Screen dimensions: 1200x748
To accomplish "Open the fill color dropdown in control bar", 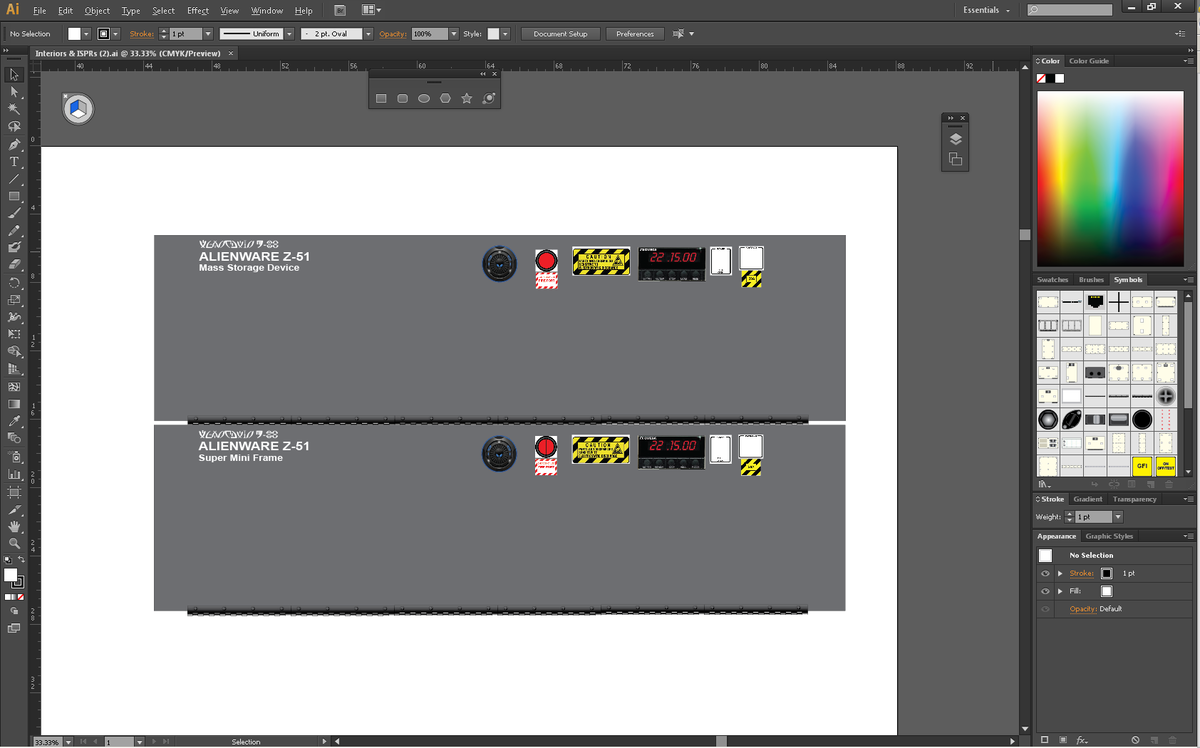I will 86,34.
